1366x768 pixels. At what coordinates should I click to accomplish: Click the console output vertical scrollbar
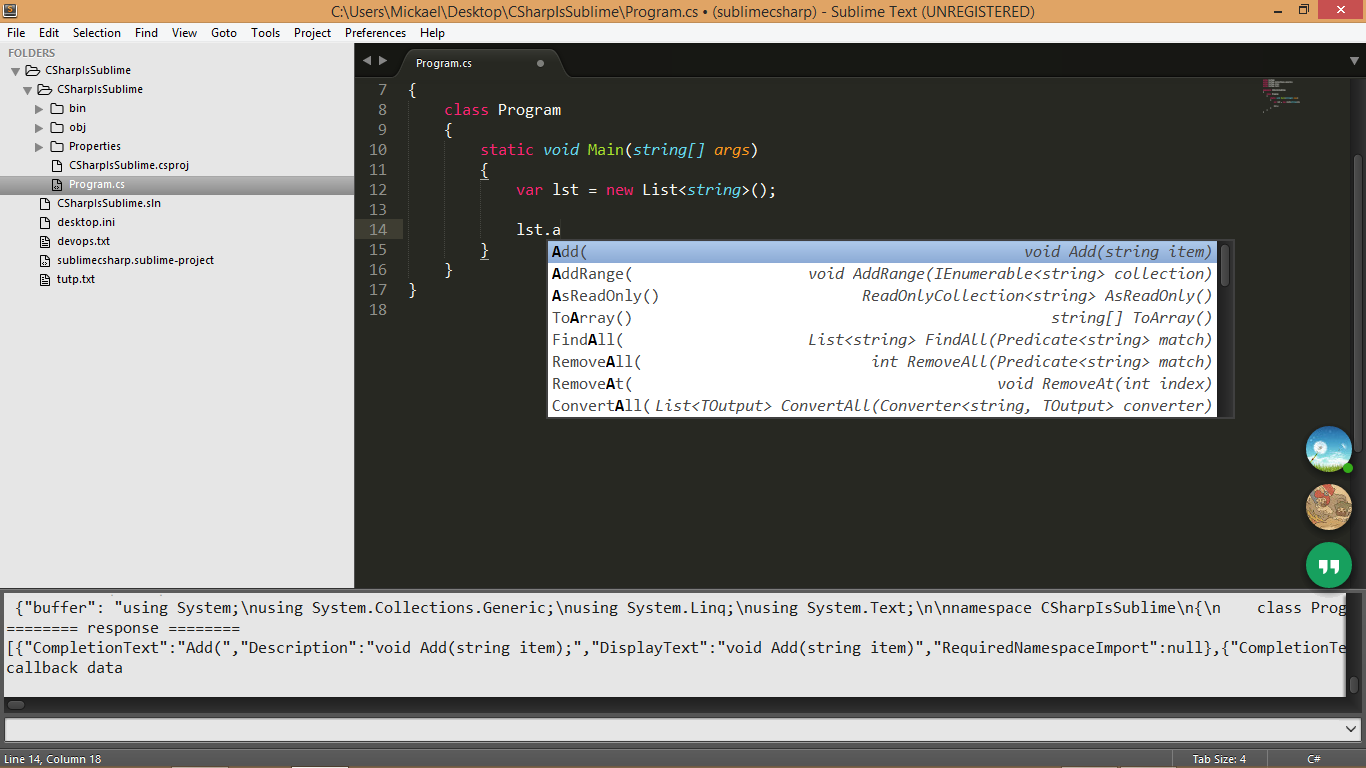tap(1354, 685)
